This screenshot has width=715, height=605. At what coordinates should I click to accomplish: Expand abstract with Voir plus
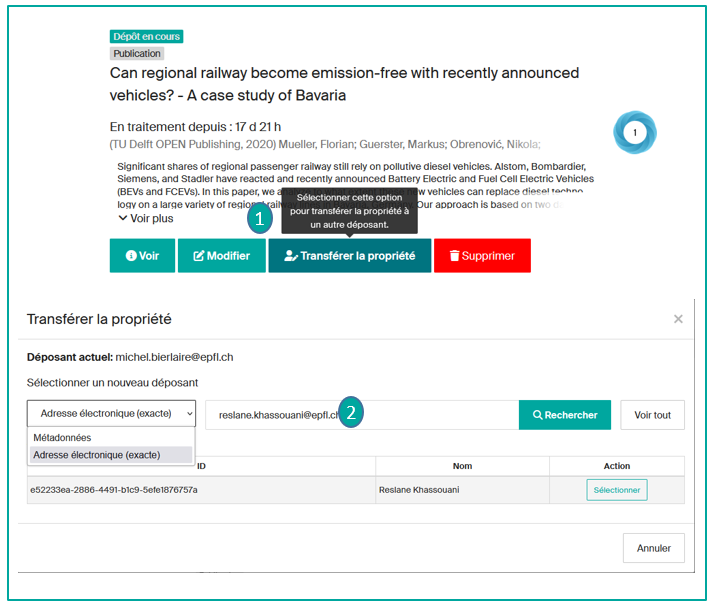pos(145,218)
